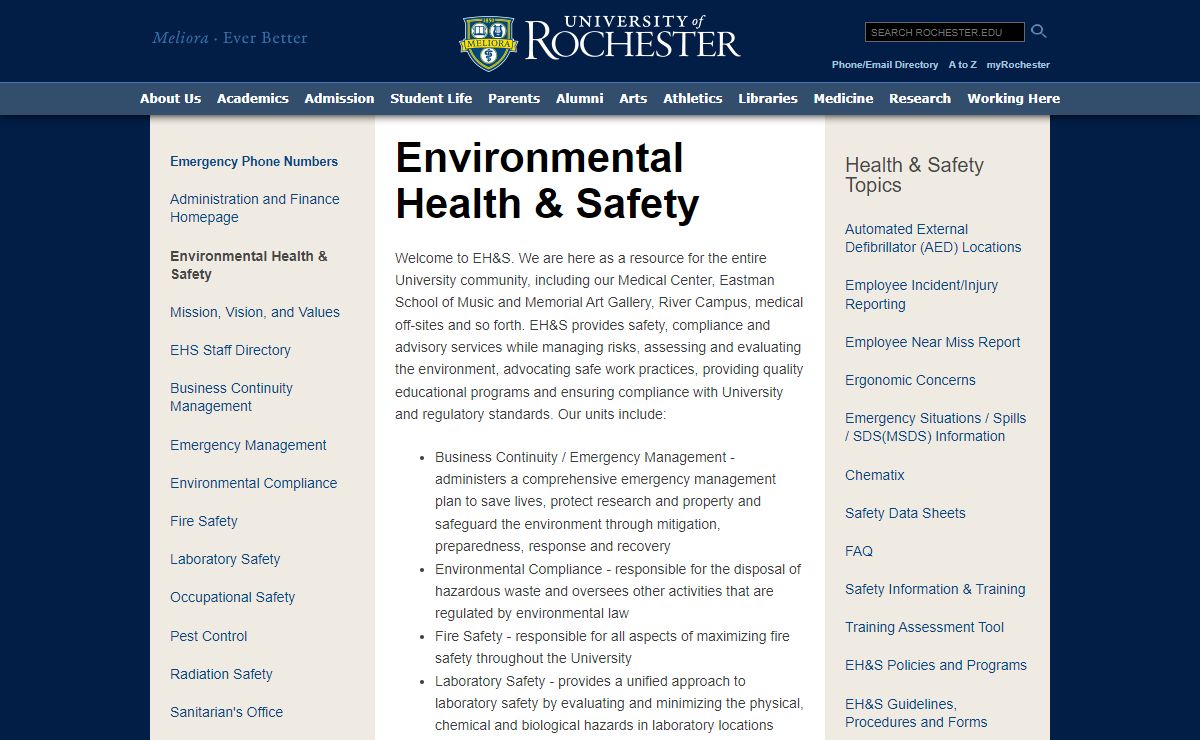
Task: Open Employee Near Miss Report
Action: [x=932, y=342]
